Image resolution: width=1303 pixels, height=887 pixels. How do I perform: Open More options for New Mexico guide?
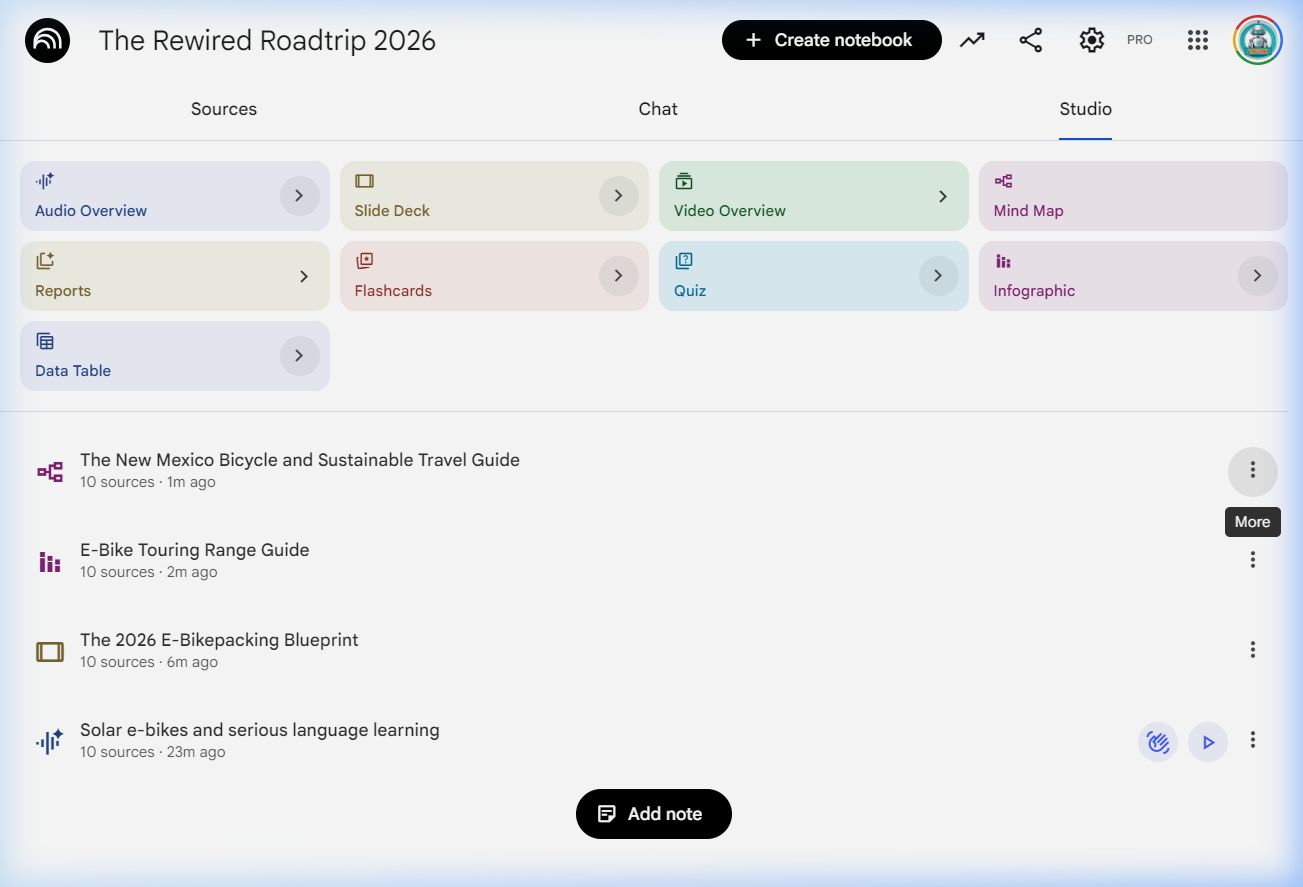pos(1252,471)
